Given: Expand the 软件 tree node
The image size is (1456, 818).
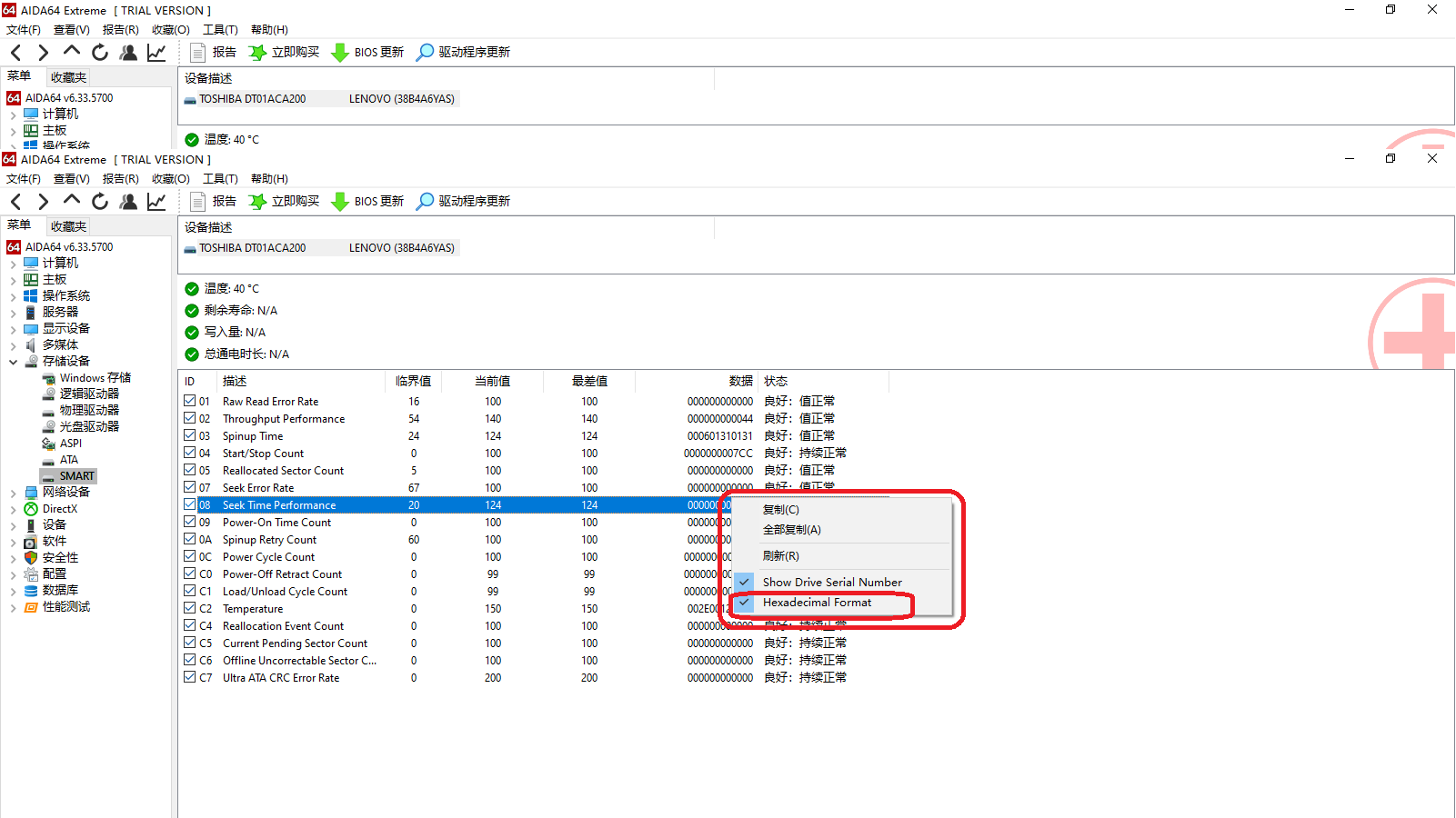Looking at the screenshot, I should (13, 542).
